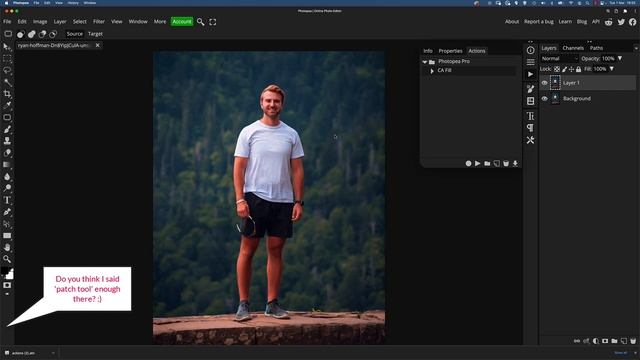Select the Zoom magnifier tool in toolbar

pos(7,259)
